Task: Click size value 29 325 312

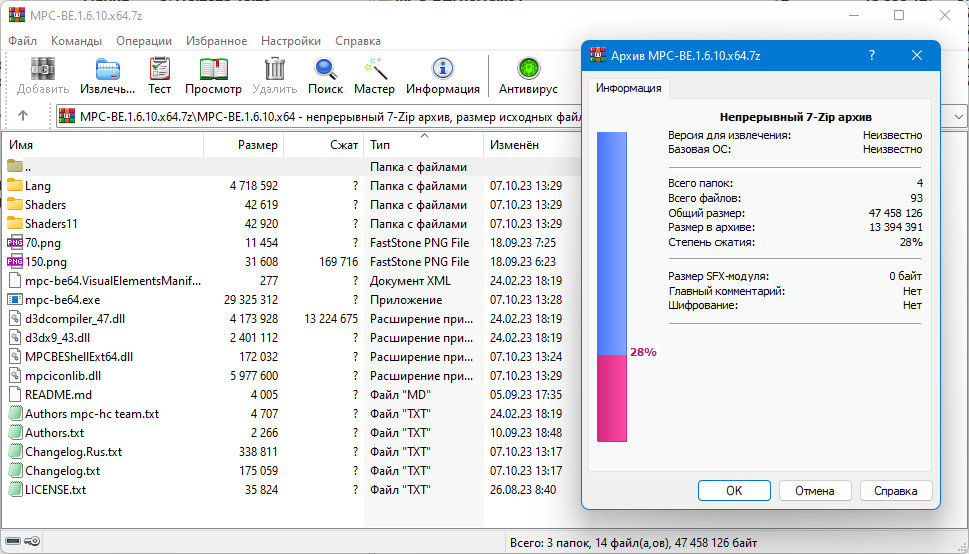Action: point(251,300)
